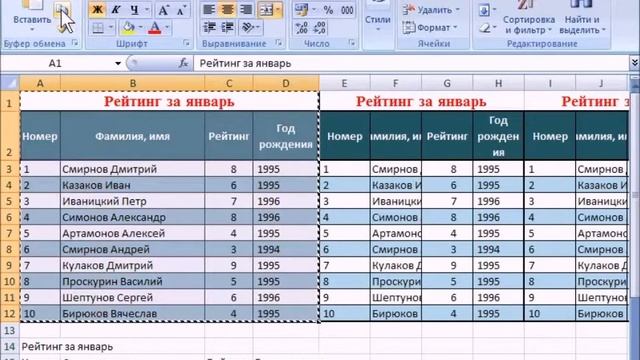The height and width of the screenshot is (360, 640).
Task: Open the underline style dropdown arrow
Action: click(147, 10)
